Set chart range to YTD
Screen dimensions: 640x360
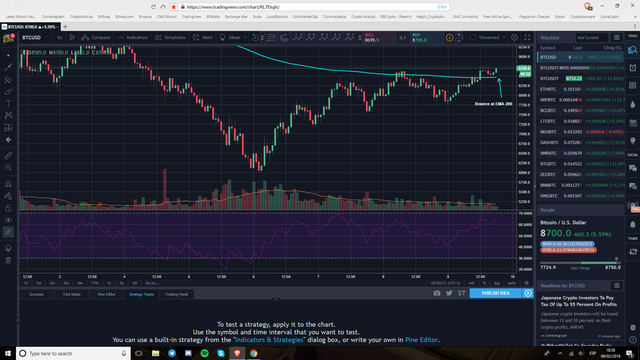[95, 283]
